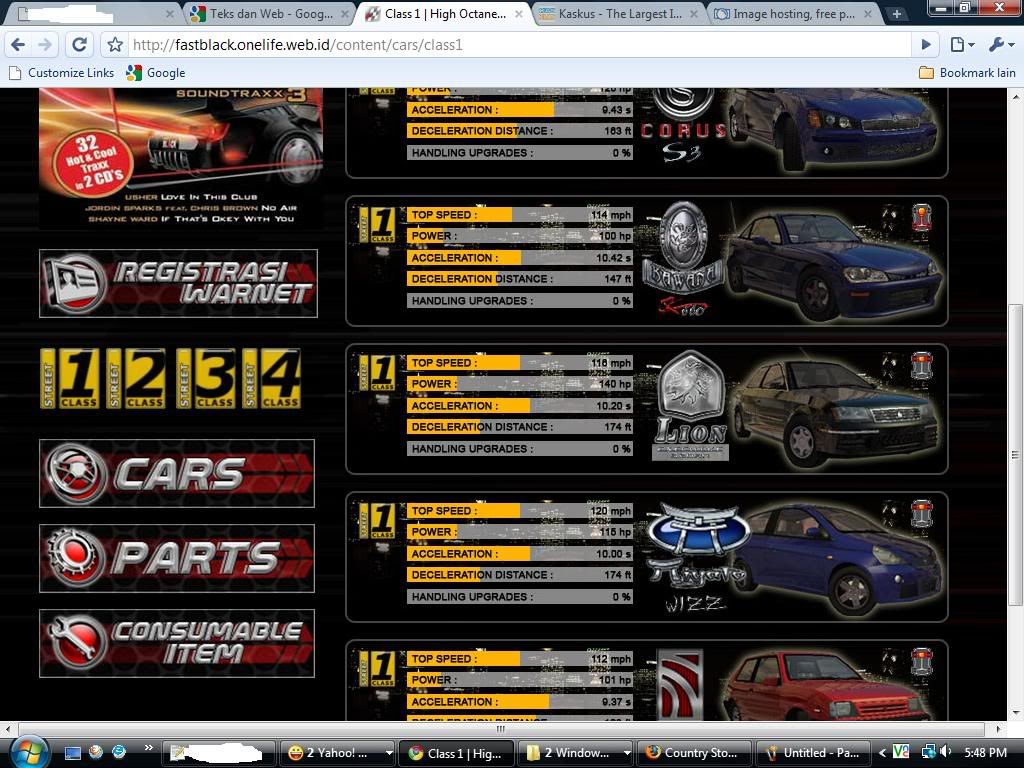
Task: Open the Cars section
Action: point(177,473)
